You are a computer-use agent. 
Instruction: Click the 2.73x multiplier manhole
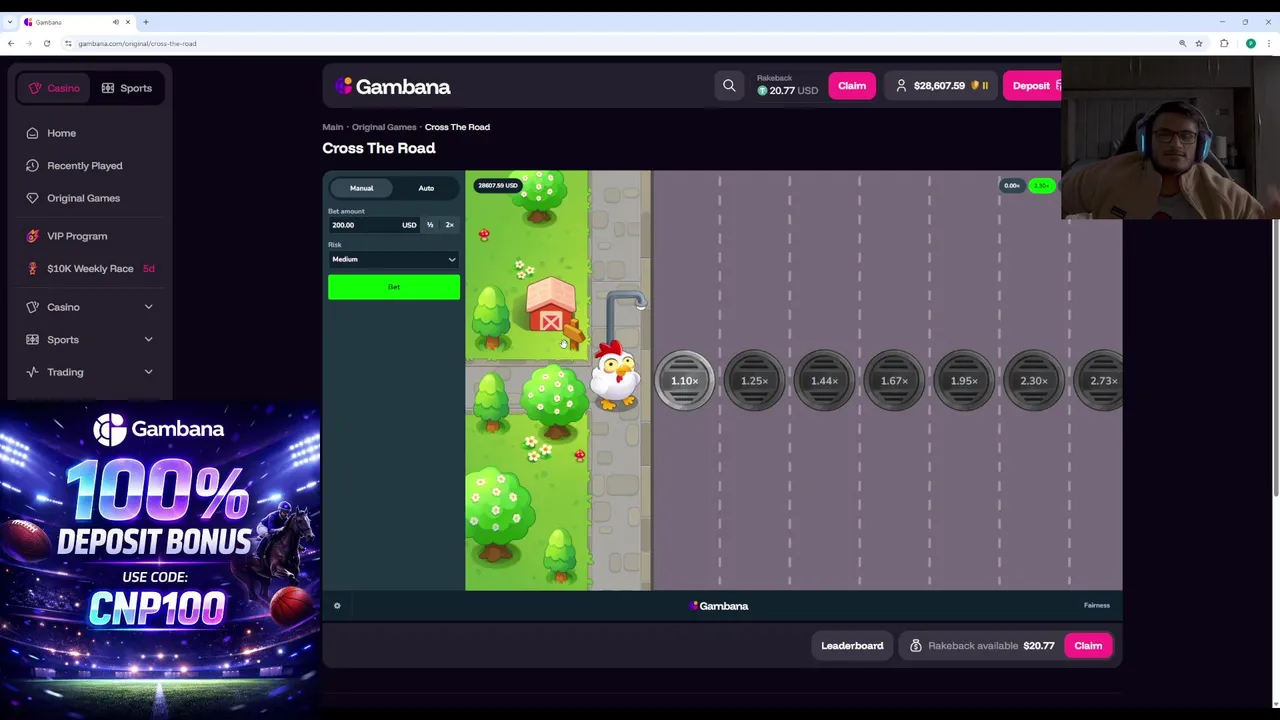click(x=1100, y=381)
